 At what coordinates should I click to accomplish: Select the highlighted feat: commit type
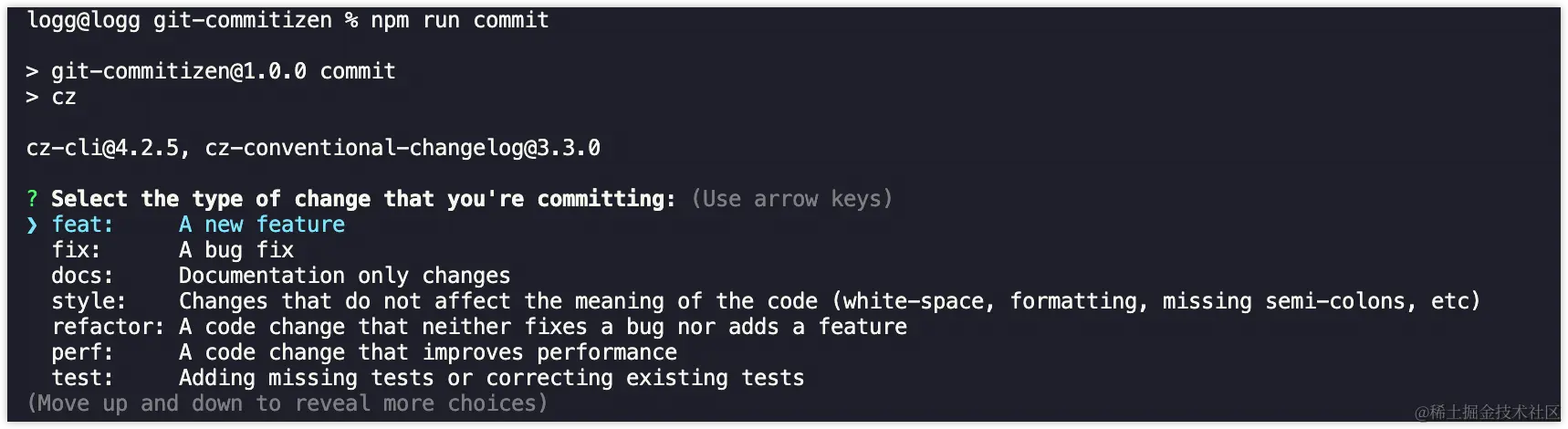click(x=82, y=225)
